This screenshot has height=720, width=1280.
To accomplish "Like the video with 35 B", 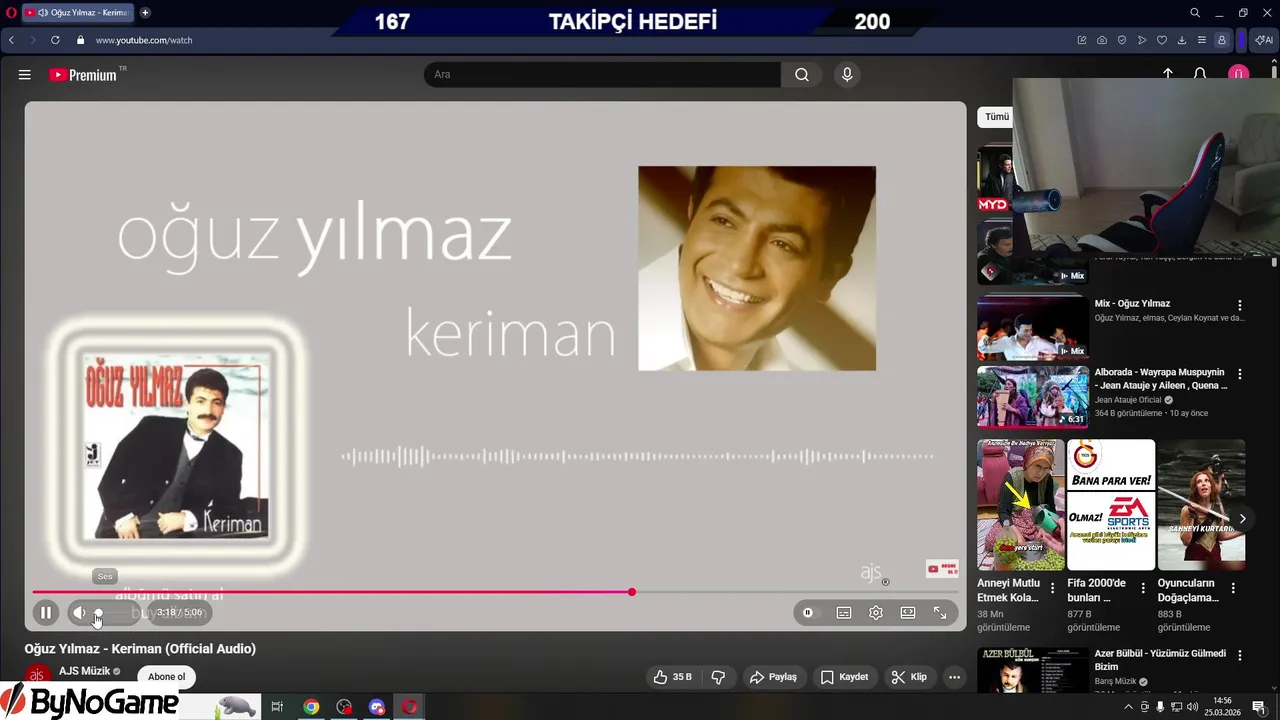I will [x=672, y=677].
